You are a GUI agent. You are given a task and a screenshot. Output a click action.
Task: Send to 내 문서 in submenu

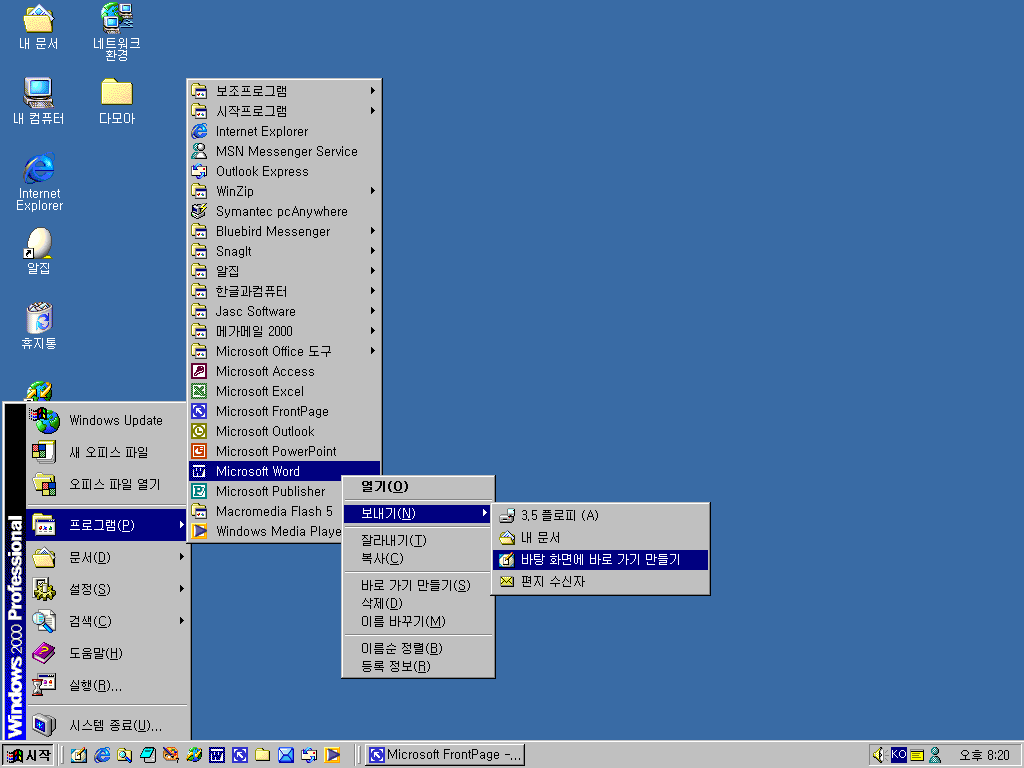[600, 538]
